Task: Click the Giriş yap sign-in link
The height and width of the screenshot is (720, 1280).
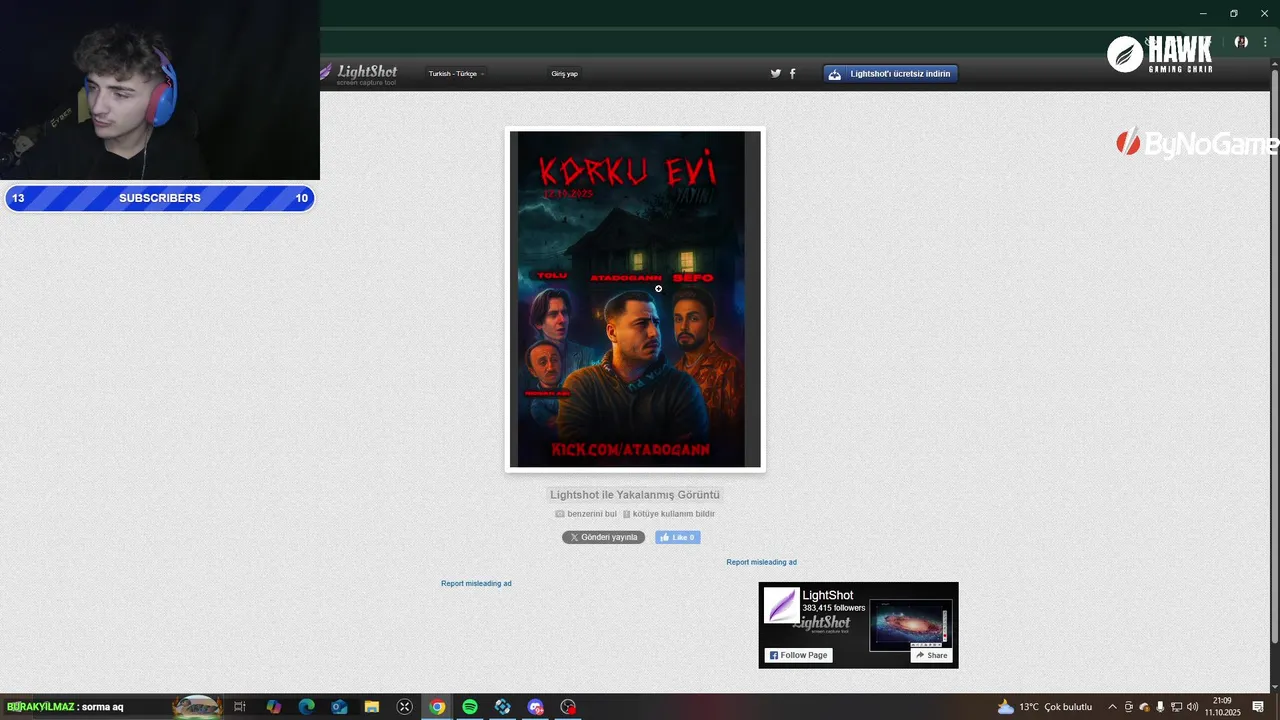Action: pyautogui.click(x=564, y=74)
